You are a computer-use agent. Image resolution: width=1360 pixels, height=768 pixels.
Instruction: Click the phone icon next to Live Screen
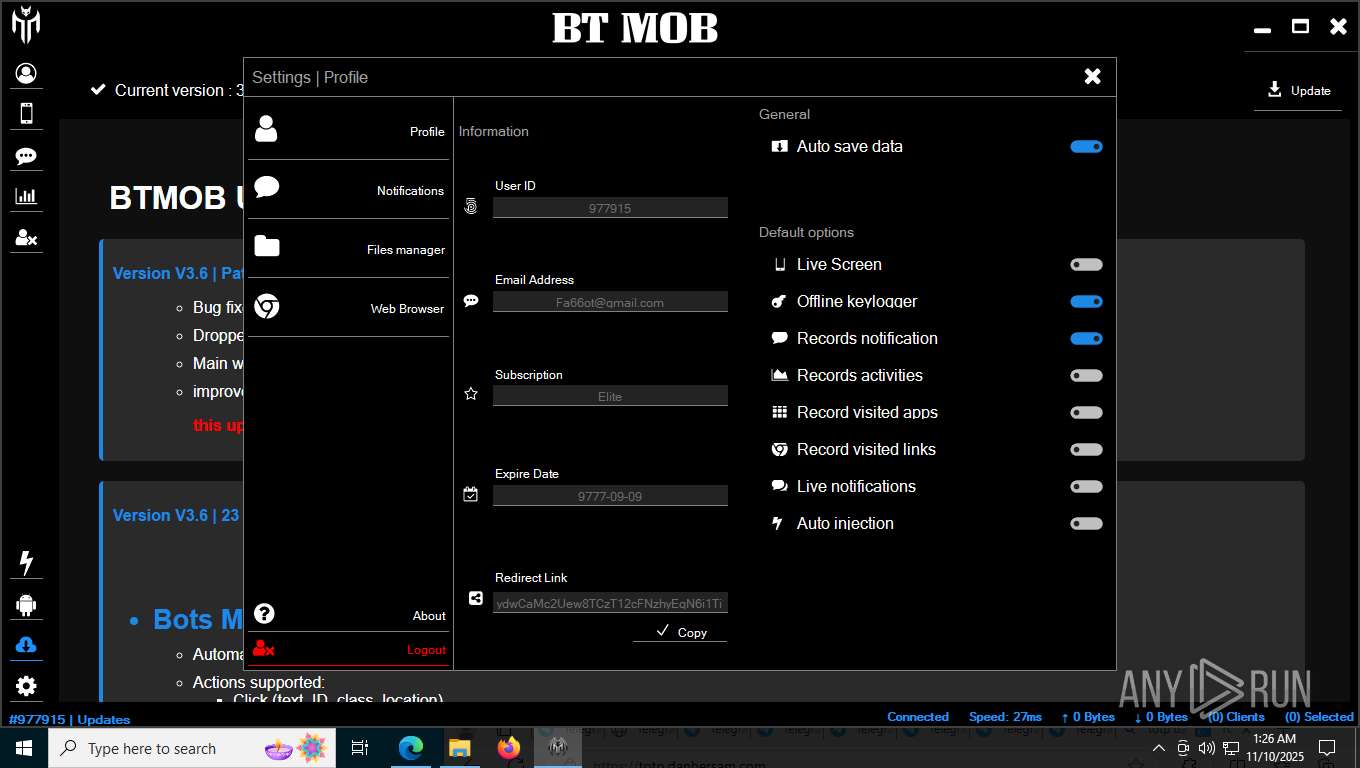[x=780, y=265]
